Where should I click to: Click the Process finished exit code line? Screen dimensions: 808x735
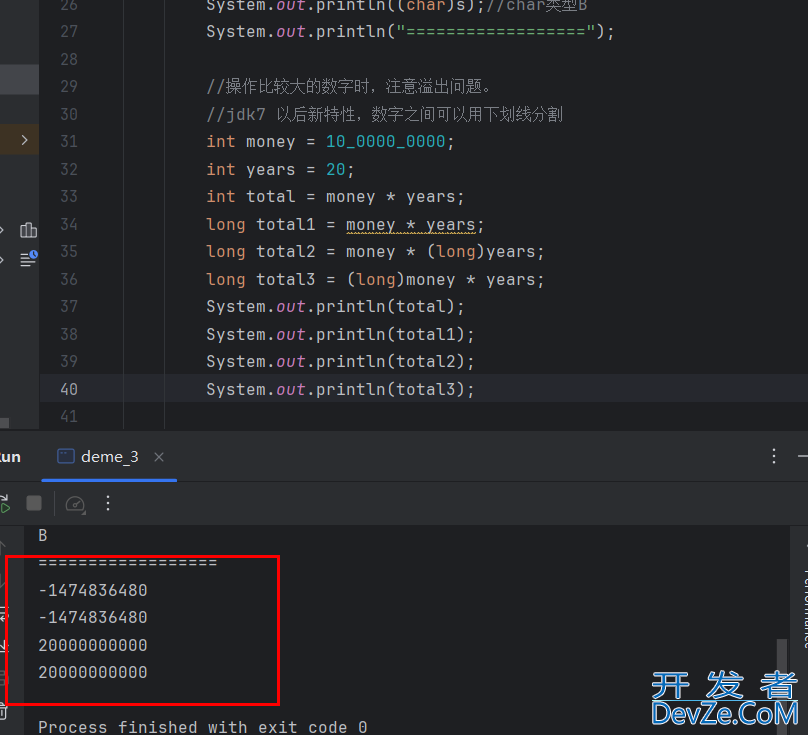[202, 726]
